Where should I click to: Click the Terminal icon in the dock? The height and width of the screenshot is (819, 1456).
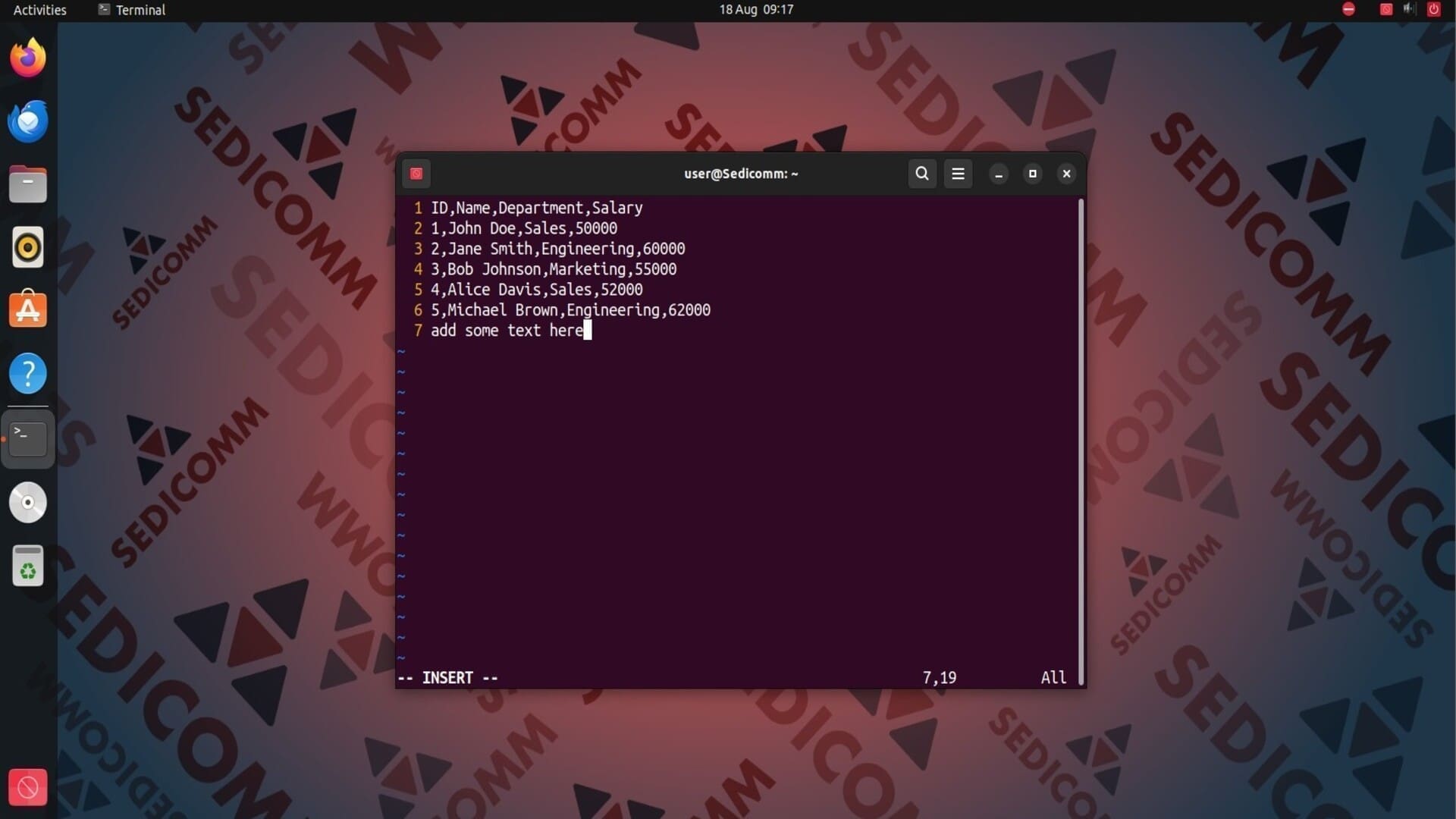28,439
